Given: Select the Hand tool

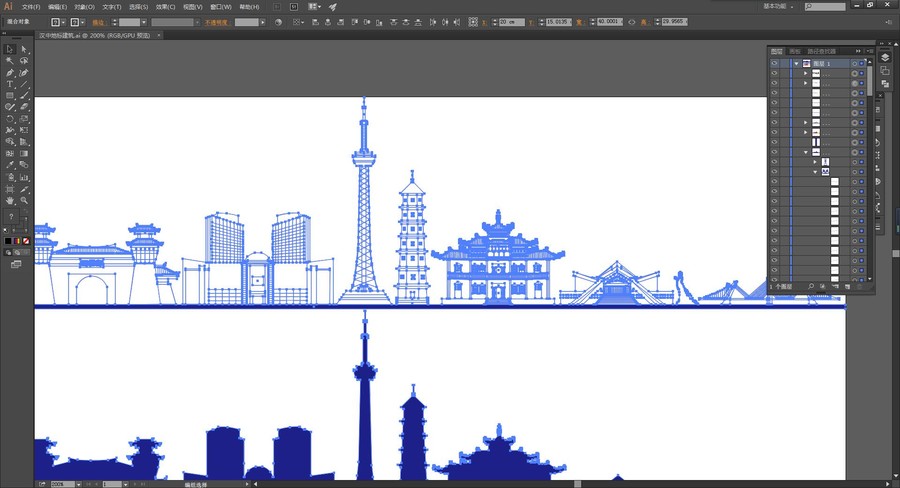Looking at the screenshot, I should pos(10,200).
